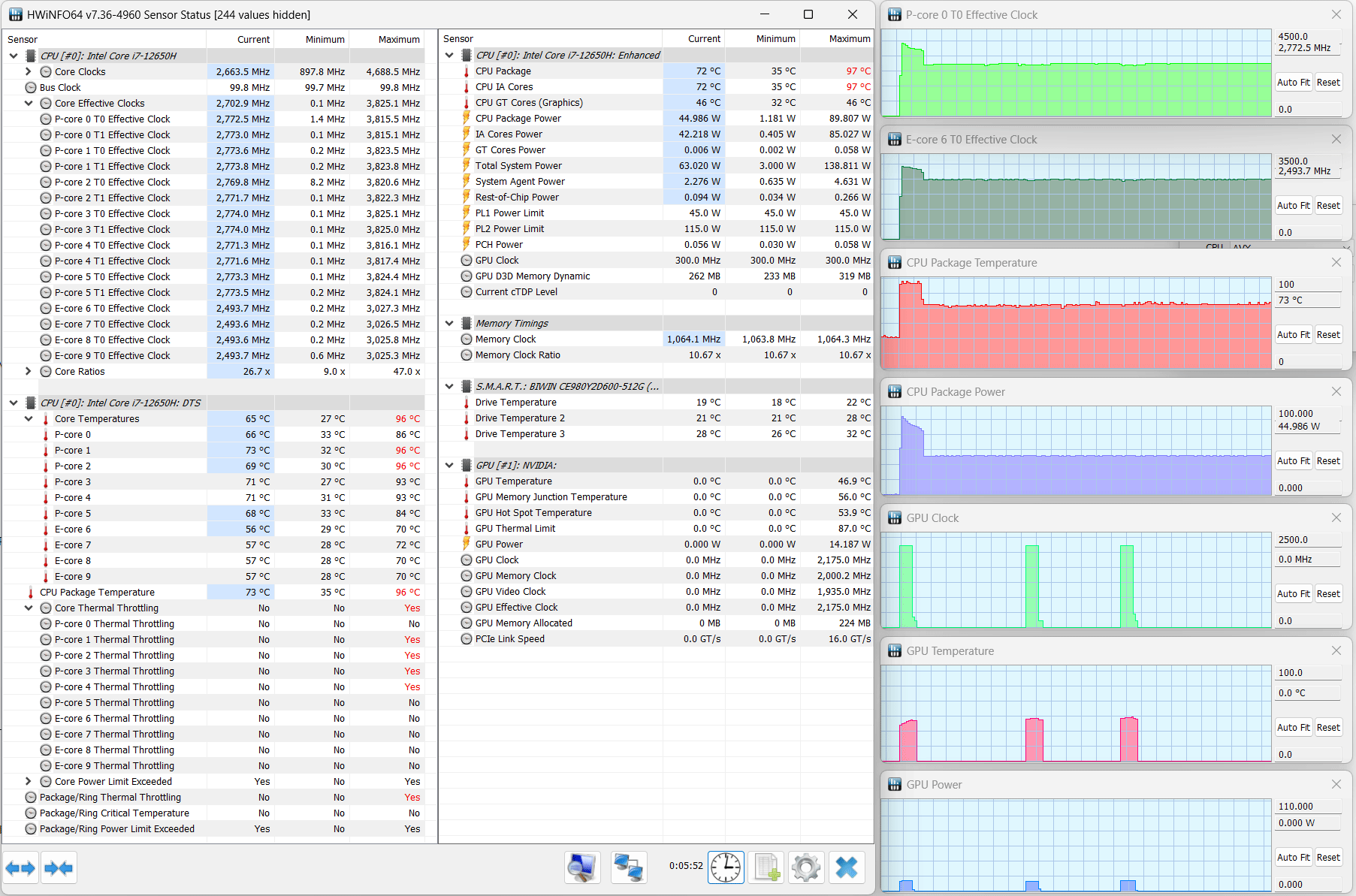Collapse the CPU Enhanced sensor group
1356x896 pixels.
pos(449,56)
